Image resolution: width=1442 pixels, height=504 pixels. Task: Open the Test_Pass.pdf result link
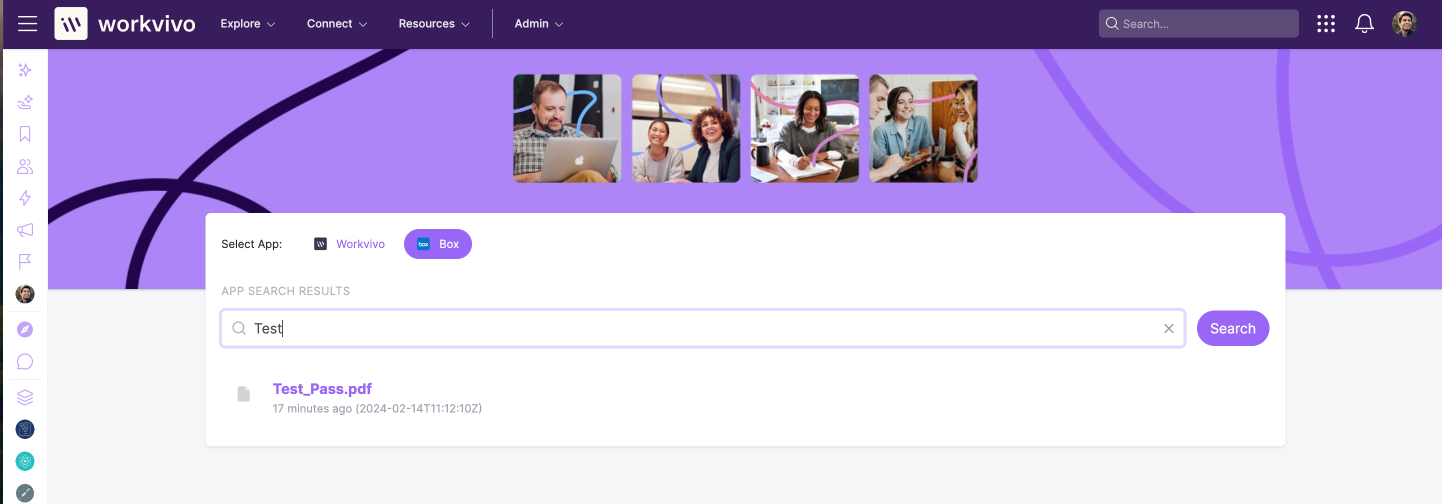point(322,389)
